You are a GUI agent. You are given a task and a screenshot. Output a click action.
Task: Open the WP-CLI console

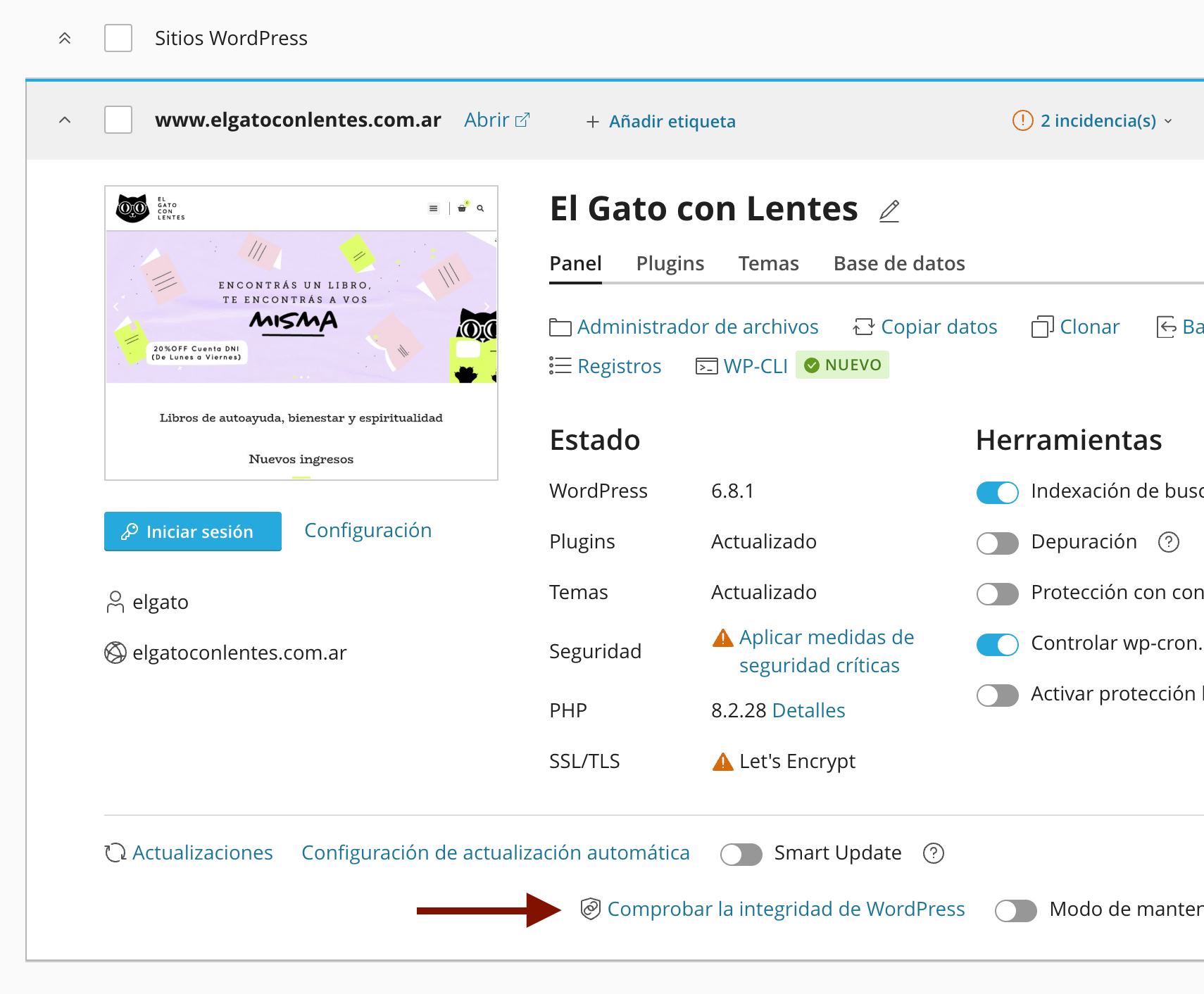coord(755,365)
